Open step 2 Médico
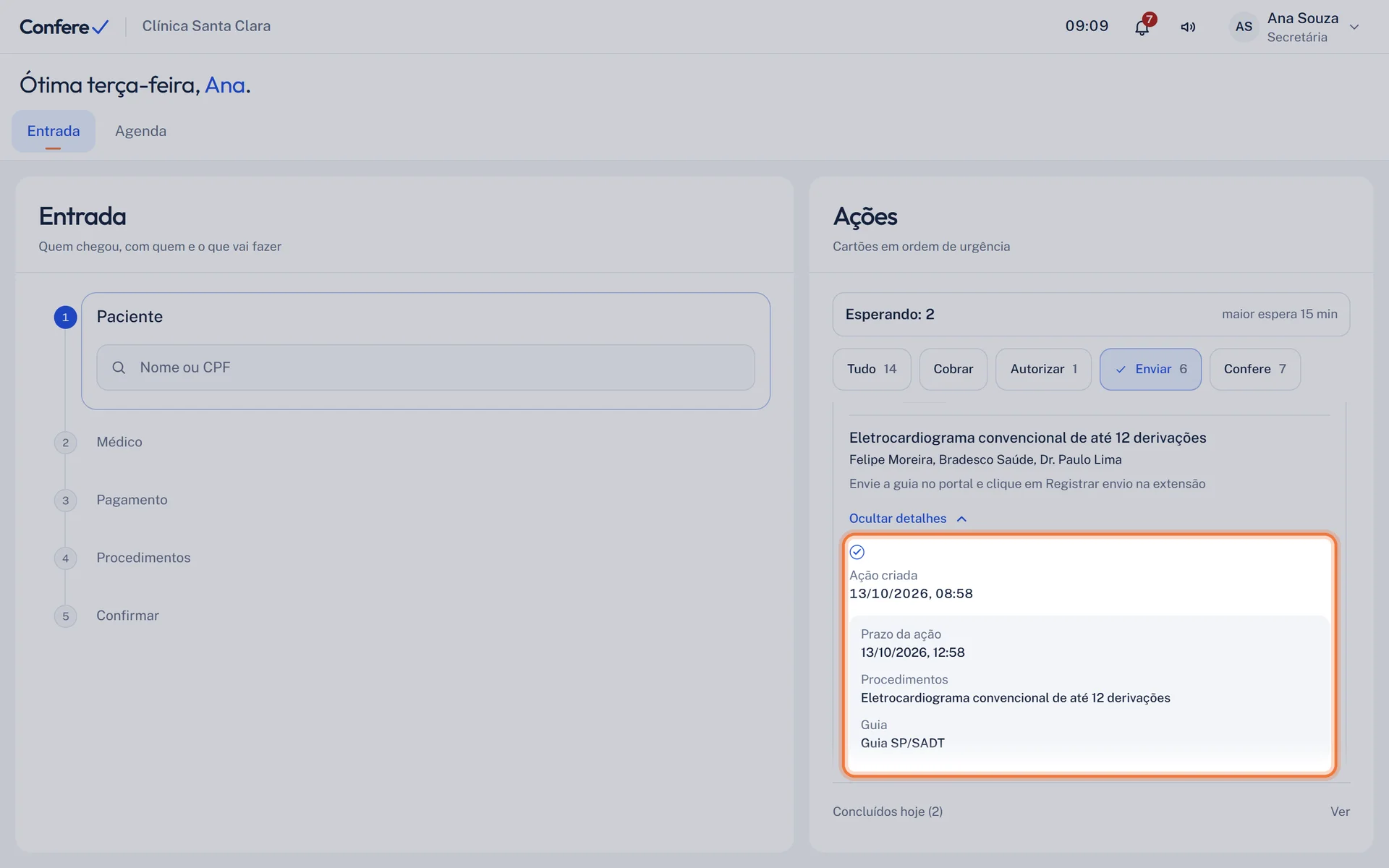Image resolution: width=1389 pixels, height=868 pixels. click(119, 442)
